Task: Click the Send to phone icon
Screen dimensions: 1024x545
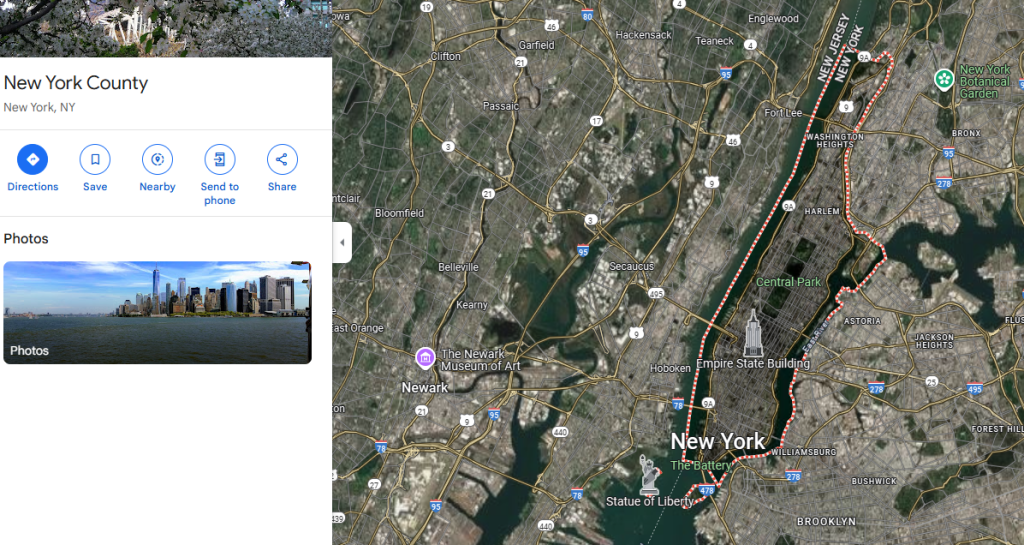Action: tap(219, 159)
